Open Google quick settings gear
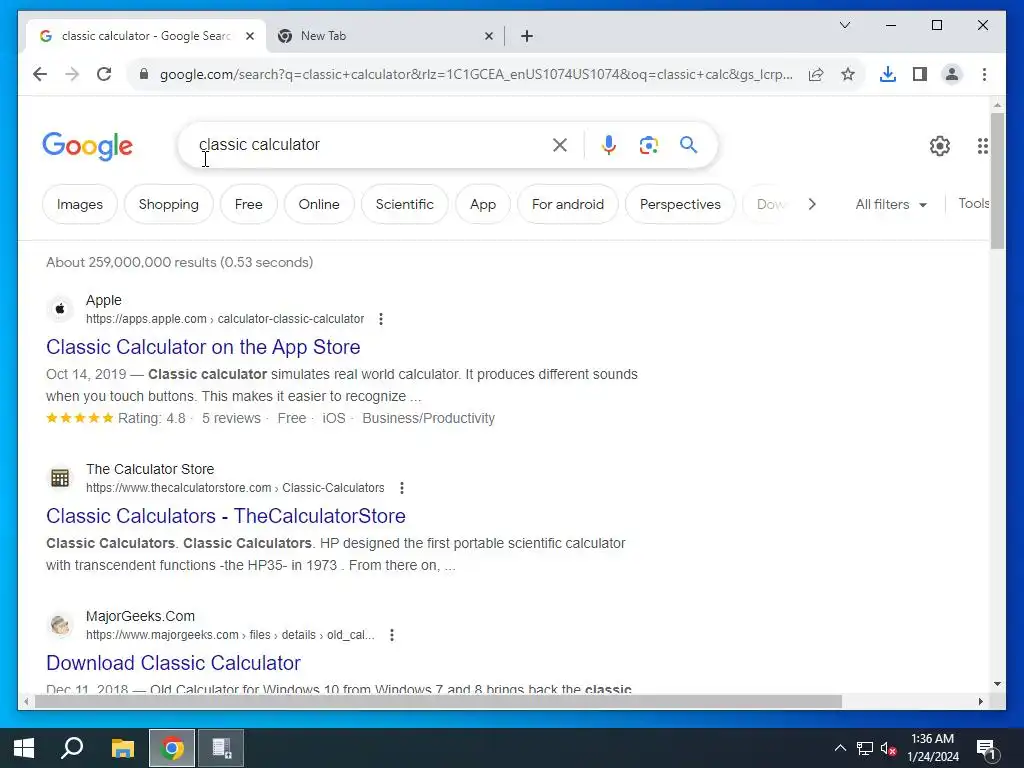1024x768 pixels. (x=940, y=146)
